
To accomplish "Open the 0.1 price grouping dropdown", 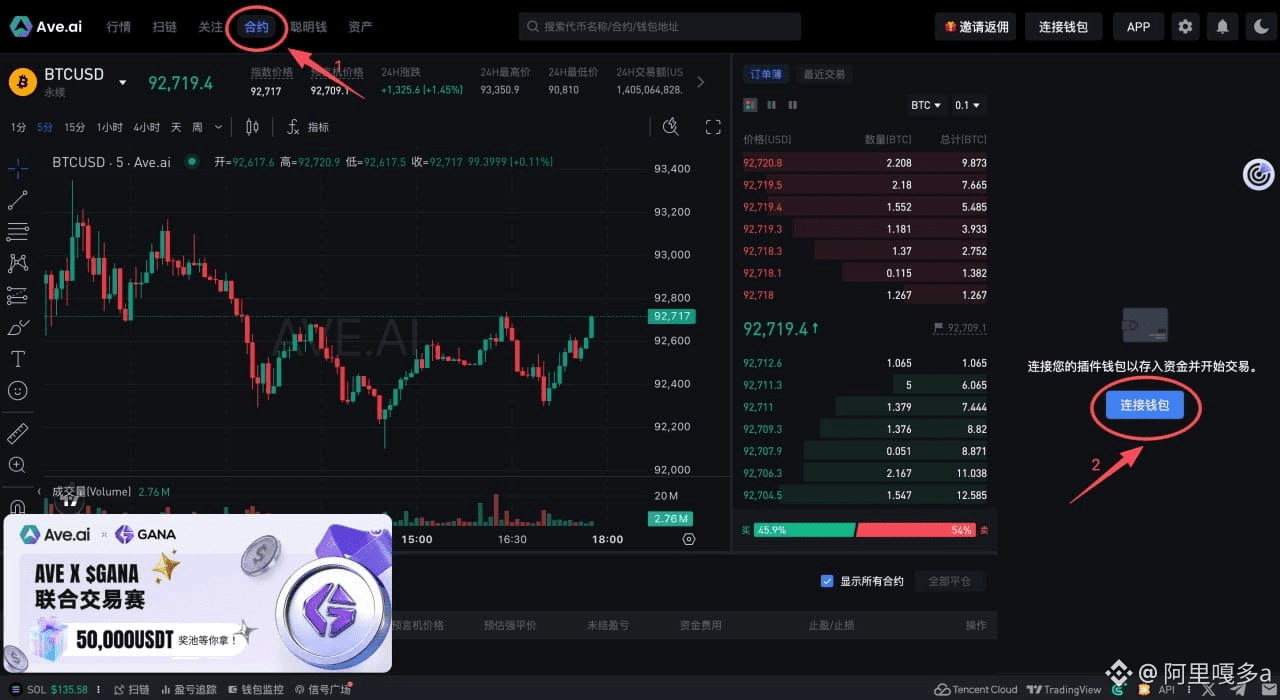I will (967, 105).
